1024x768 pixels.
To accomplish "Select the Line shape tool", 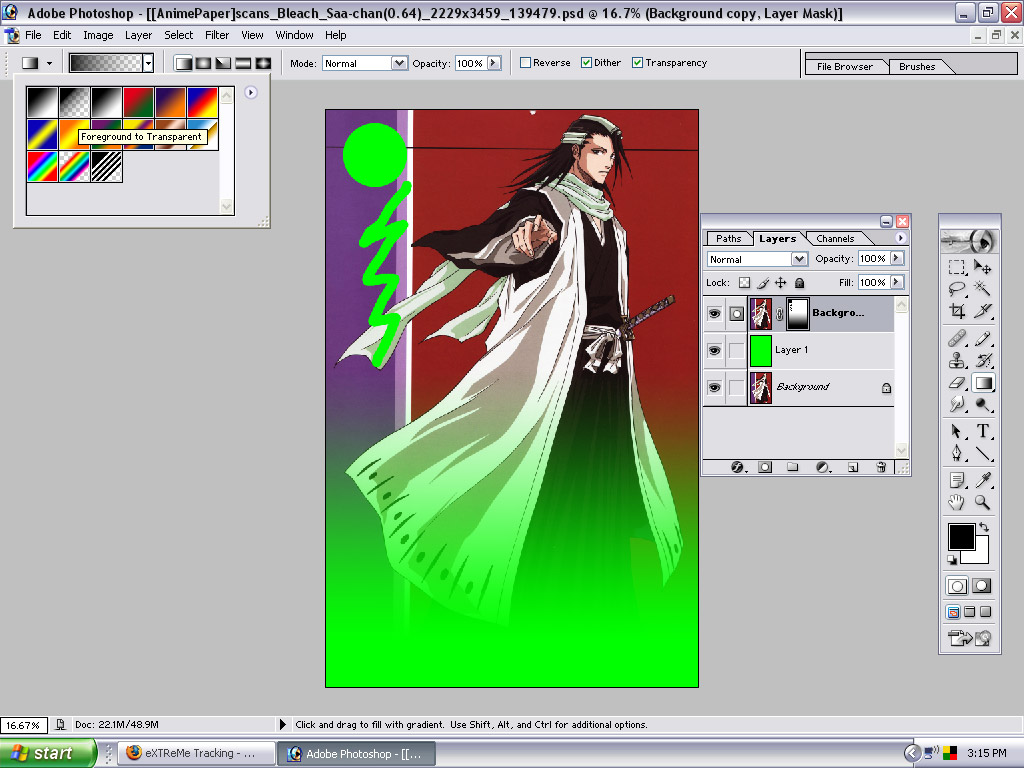I will 982,453.
